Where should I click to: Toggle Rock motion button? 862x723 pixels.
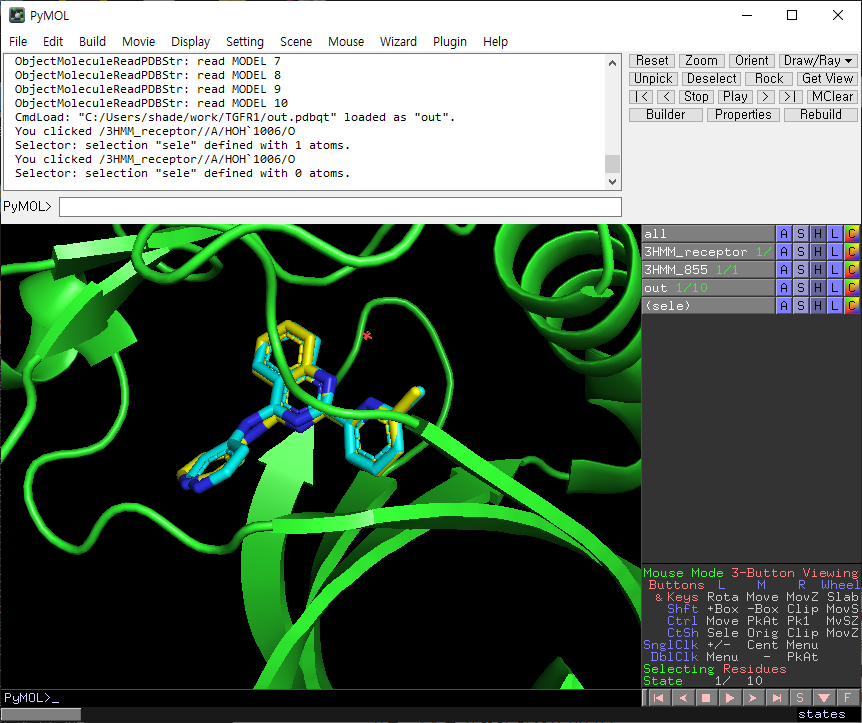point(769,79)
